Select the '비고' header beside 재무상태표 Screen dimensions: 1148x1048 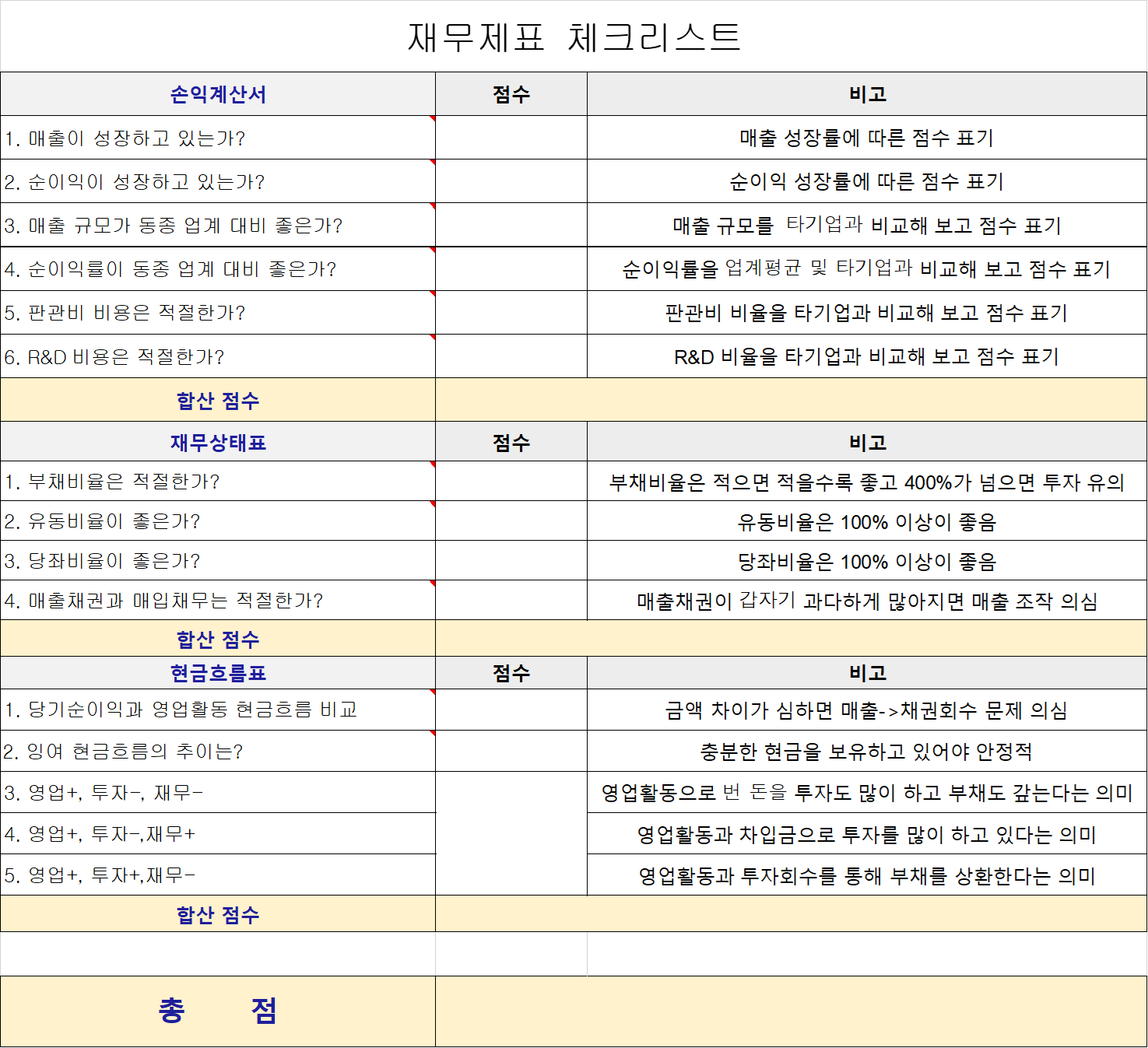867,442
